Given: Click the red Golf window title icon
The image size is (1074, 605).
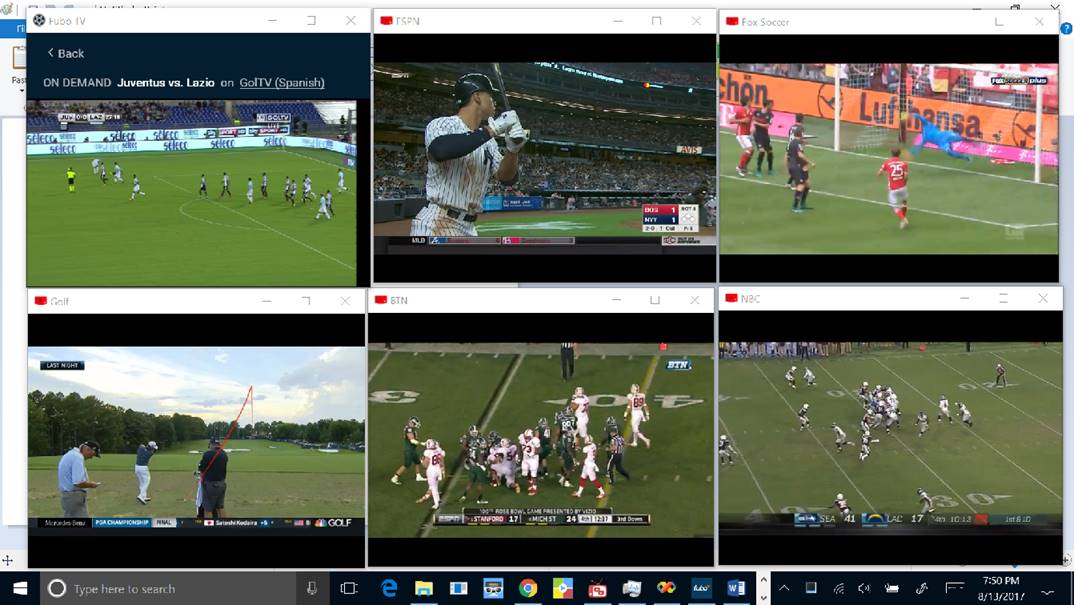Looking at the screenshot, I should pos(40,300).
